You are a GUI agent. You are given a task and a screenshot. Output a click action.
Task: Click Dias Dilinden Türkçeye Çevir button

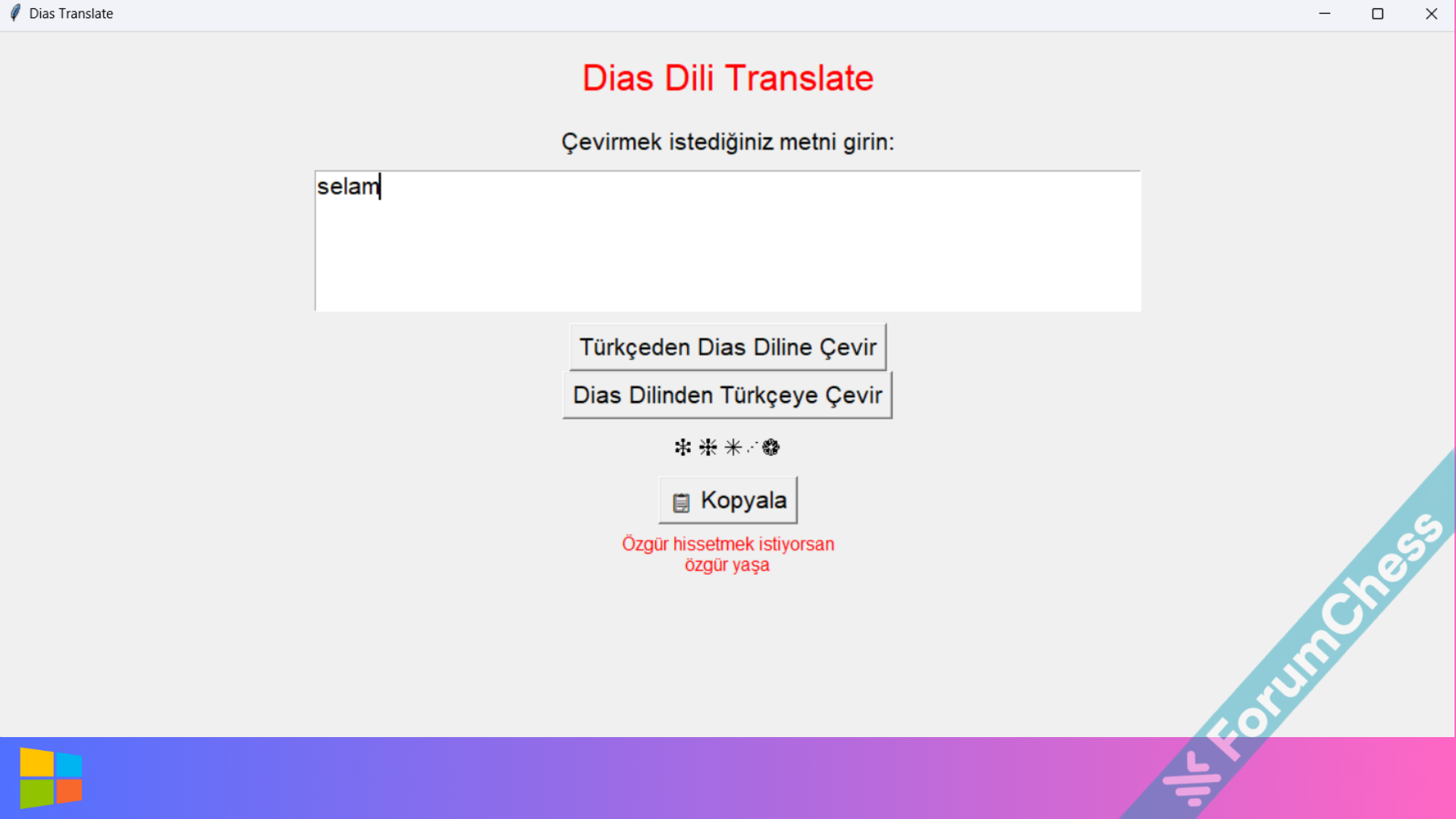coord(727,395)
